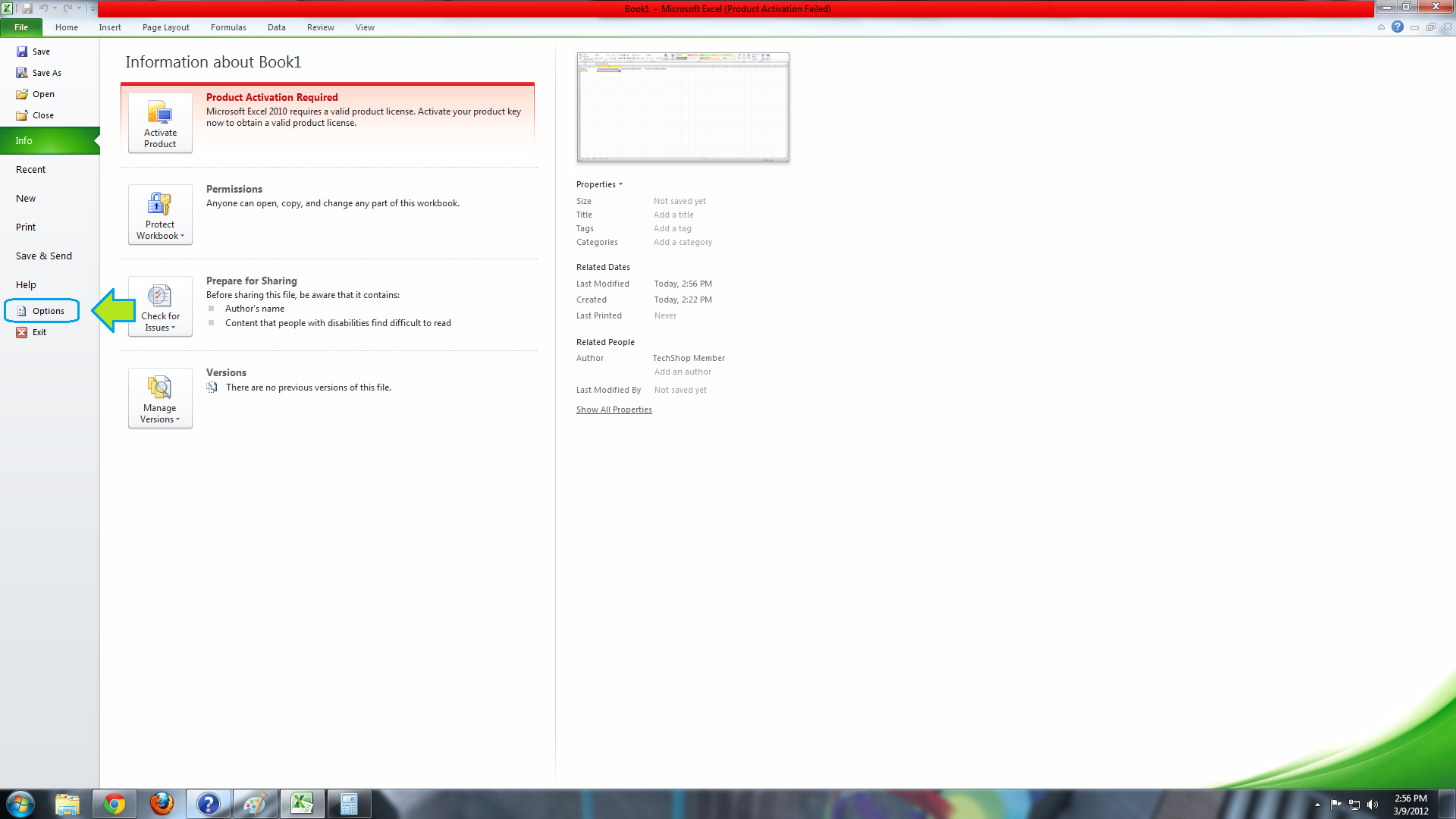
Task: Click the Add a tag field
Action: tap(673, 228)
